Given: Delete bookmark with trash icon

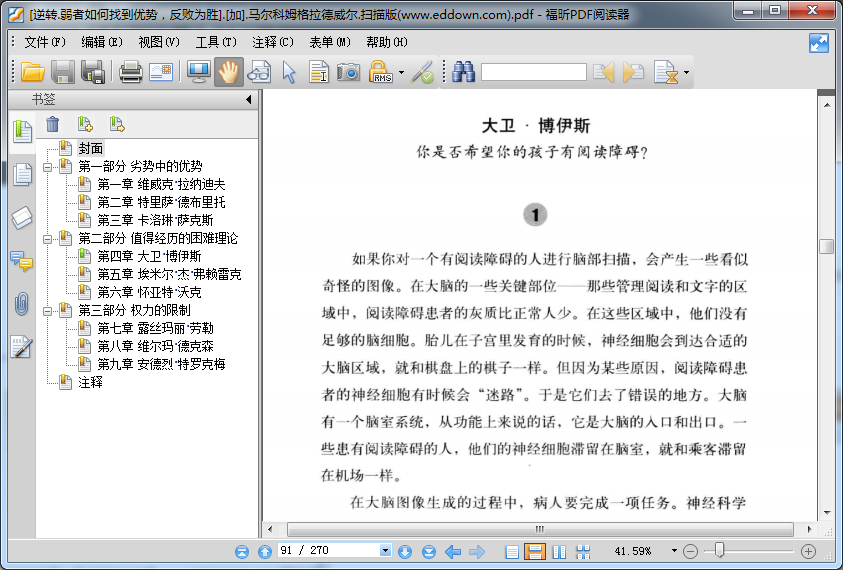Looking at the screenshot, I should tap(52, 124).
